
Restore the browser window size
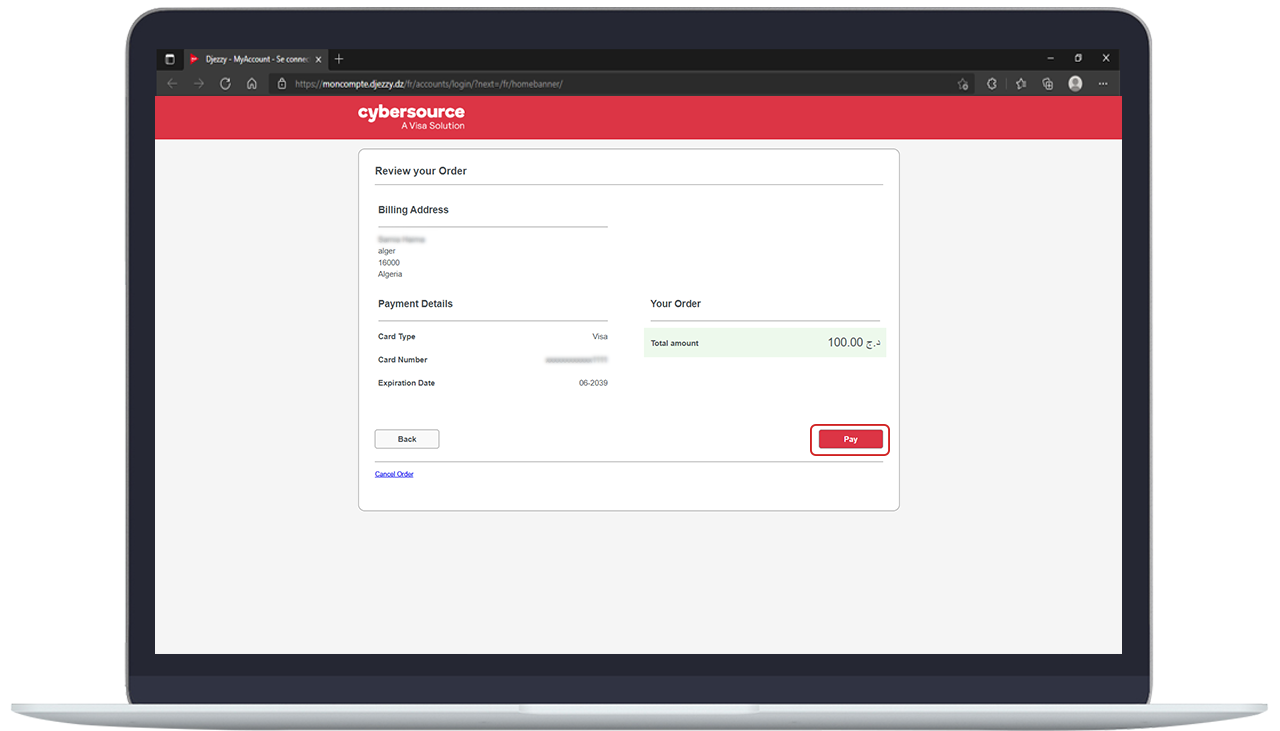point(1078,58)
